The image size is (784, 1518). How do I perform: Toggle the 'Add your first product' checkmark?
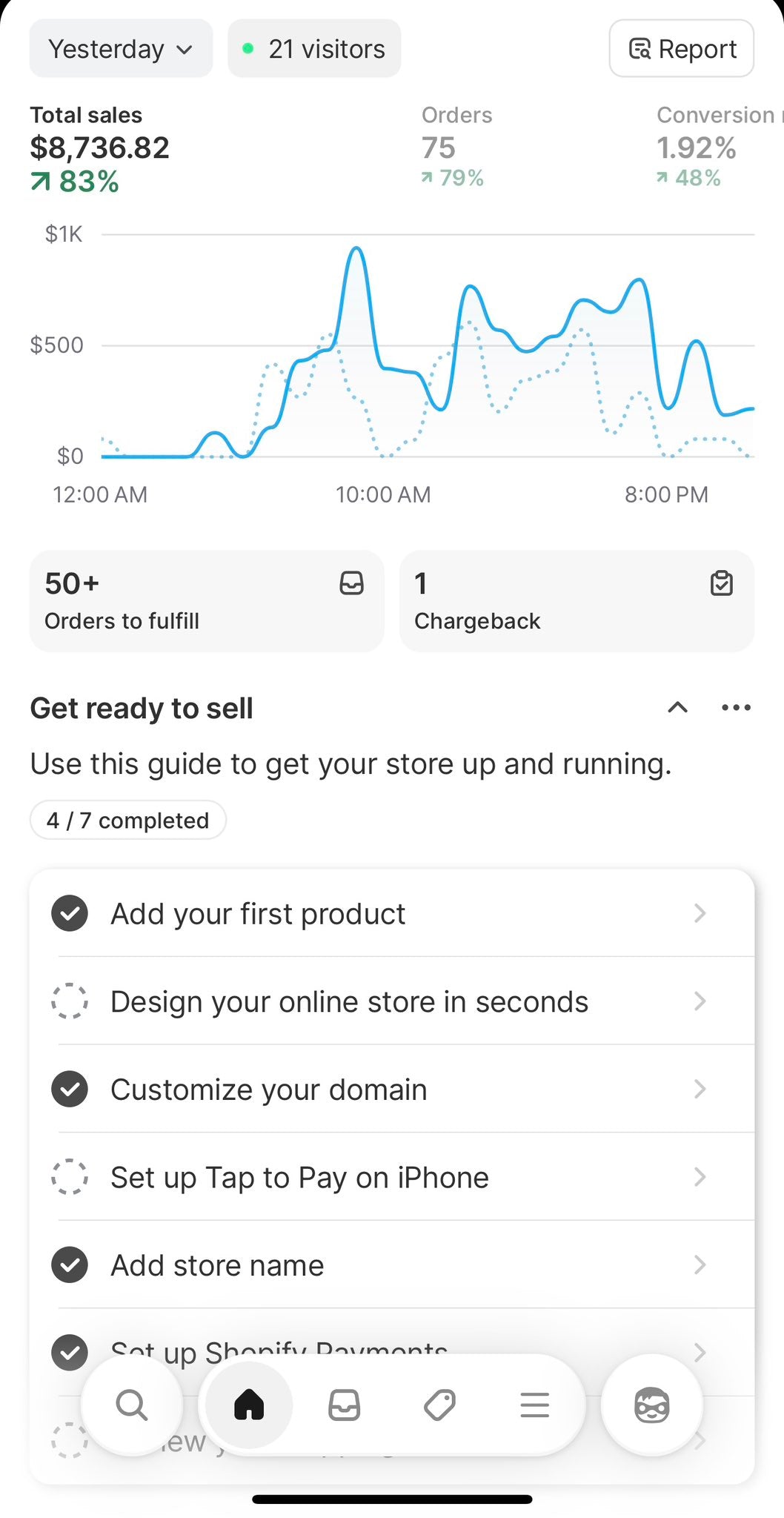[70, 913]
